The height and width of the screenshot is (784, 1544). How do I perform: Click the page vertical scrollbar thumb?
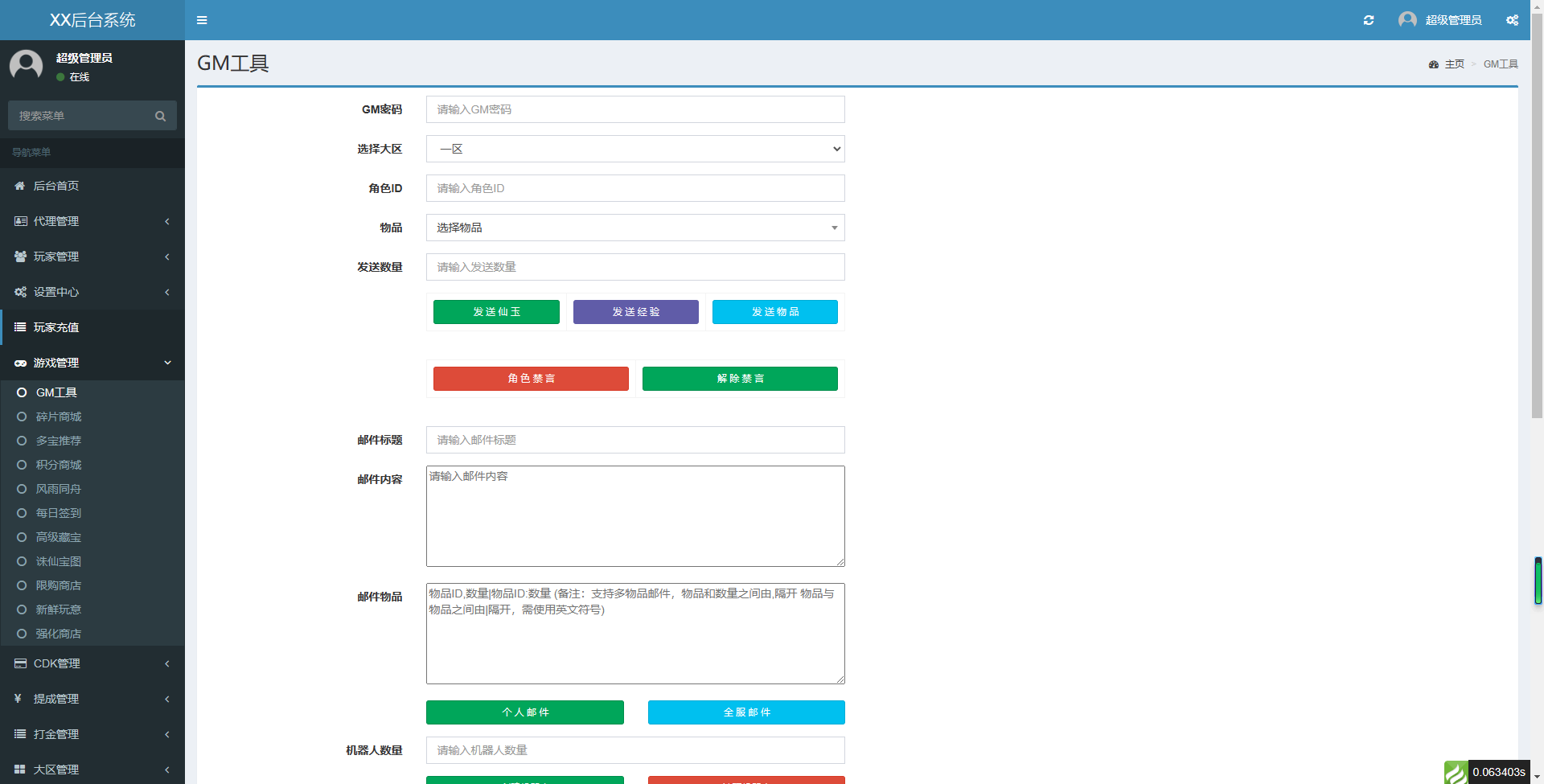click(1537, 209)
